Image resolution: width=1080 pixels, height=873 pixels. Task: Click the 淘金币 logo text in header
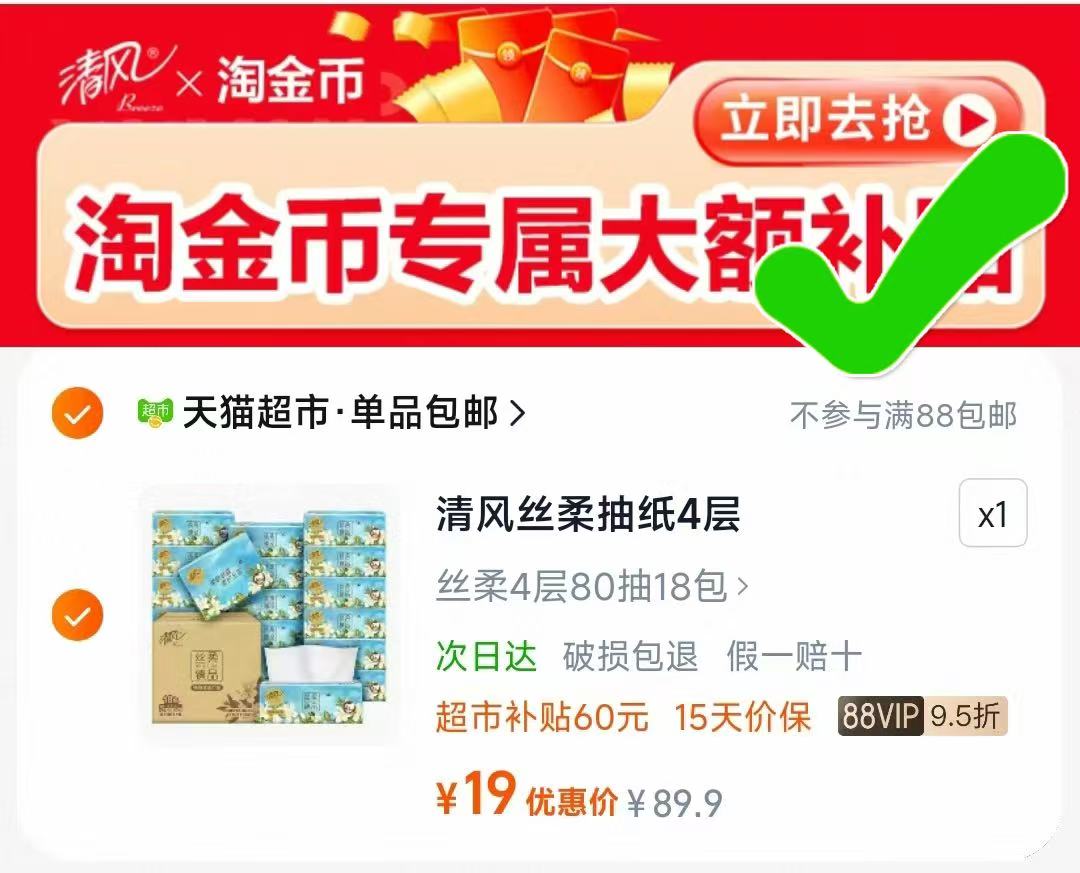(290, 81)
